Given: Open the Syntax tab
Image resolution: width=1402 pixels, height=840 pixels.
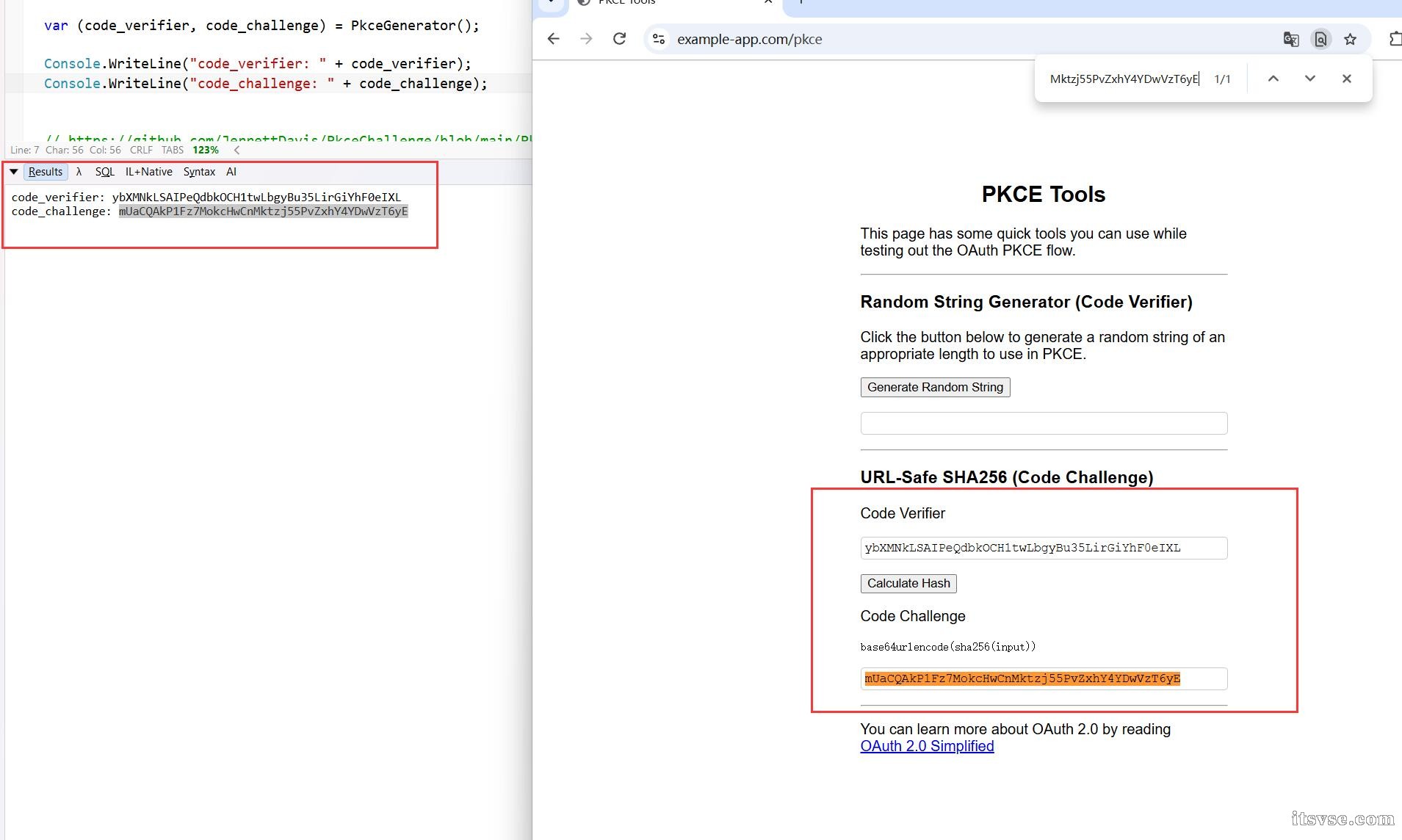Looking at the screenshot, I should (x=199, y=172).
